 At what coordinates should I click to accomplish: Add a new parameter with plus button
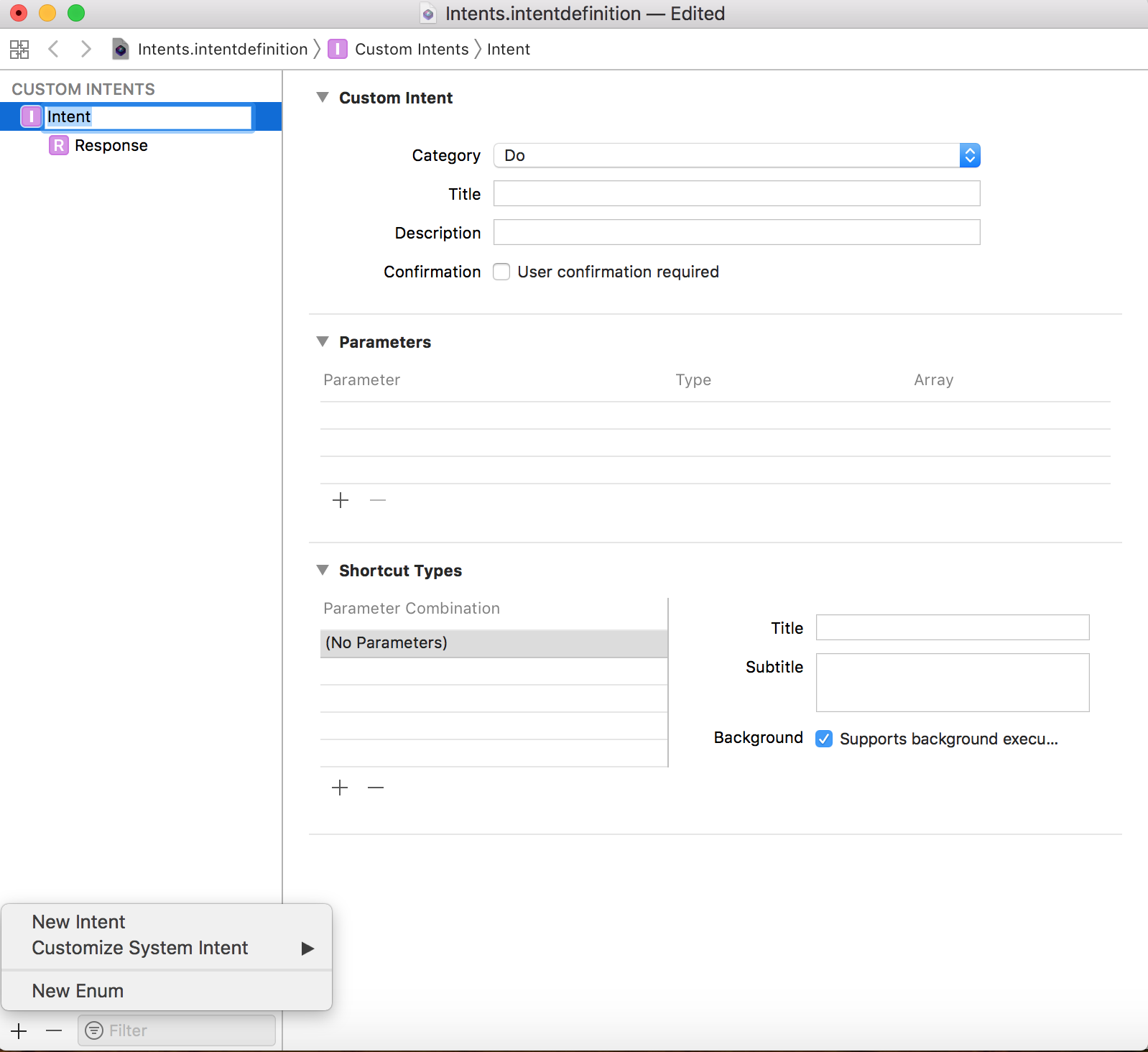[341, 500]
